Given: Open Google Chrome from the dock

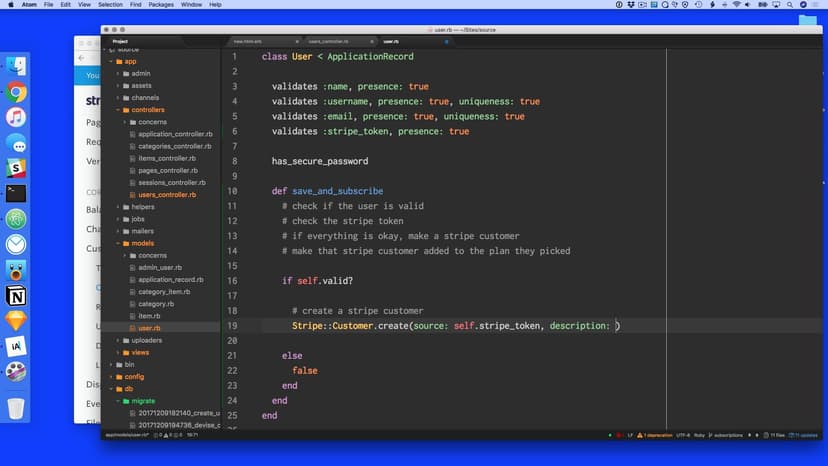Looking at the screenshot, I should tap(16, 92).
